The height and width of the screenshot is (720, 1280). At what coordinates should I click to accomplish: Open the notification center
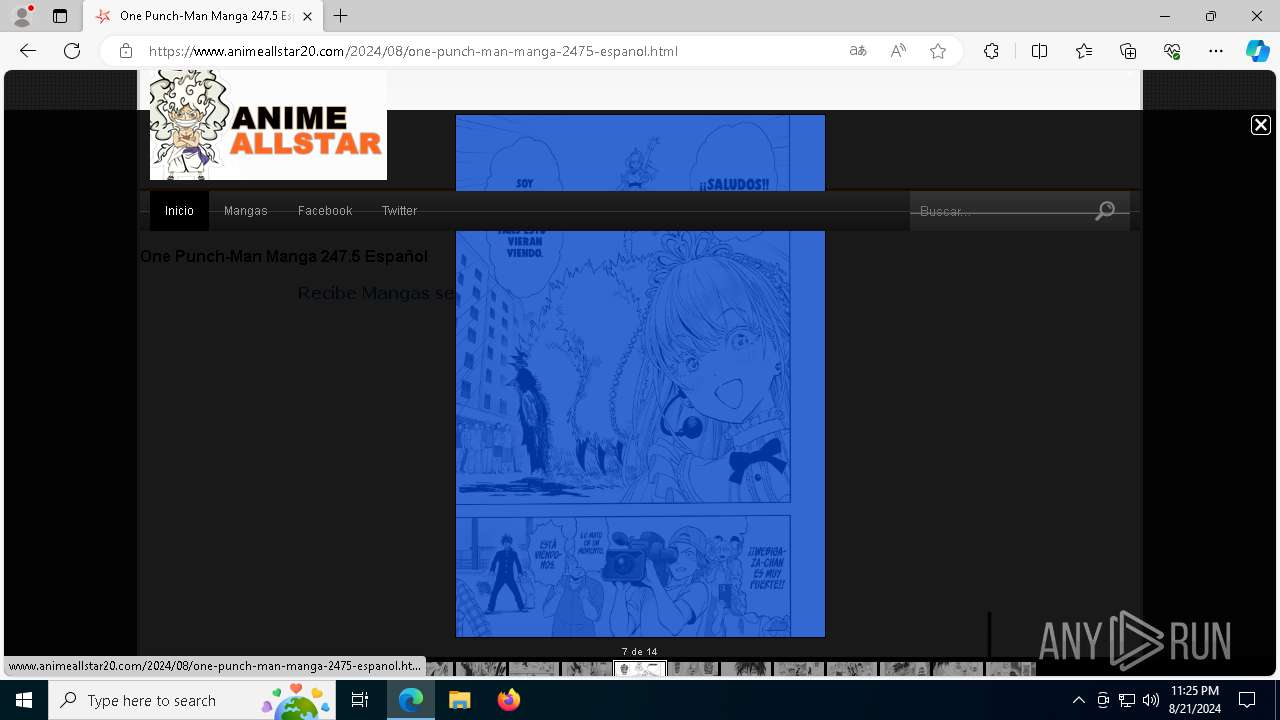(x=1247, y=700)
